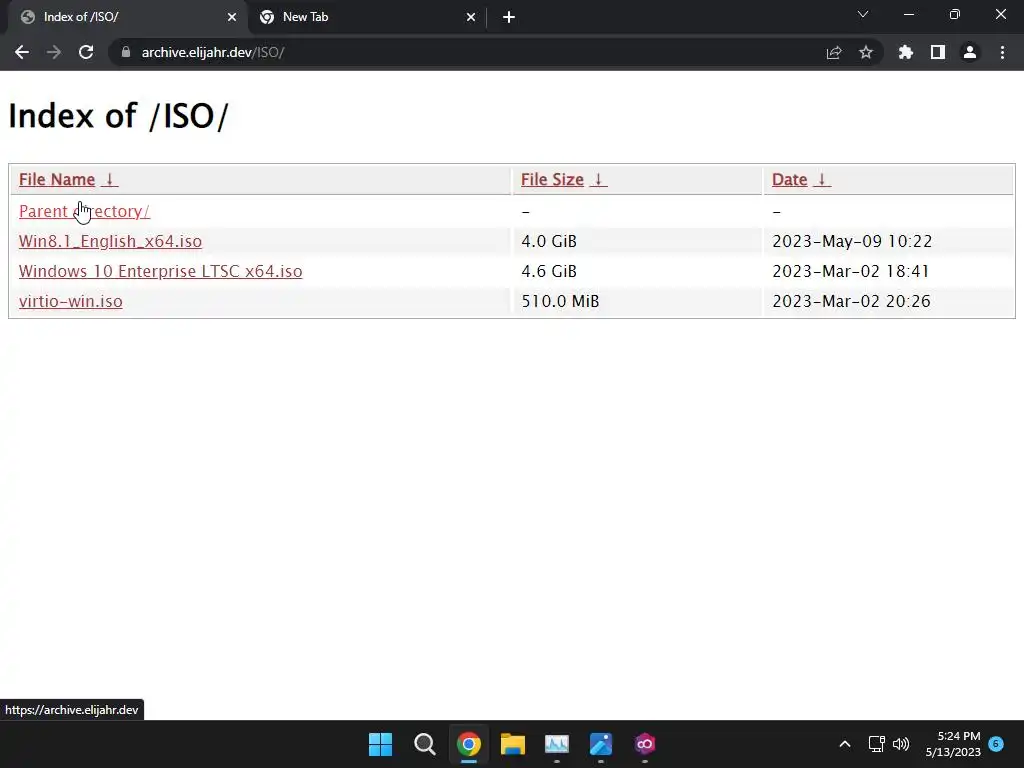Sort by File Name header link
Image resolution: width=1024 pixels, height=768 pixels.
(x=57, y=180)
